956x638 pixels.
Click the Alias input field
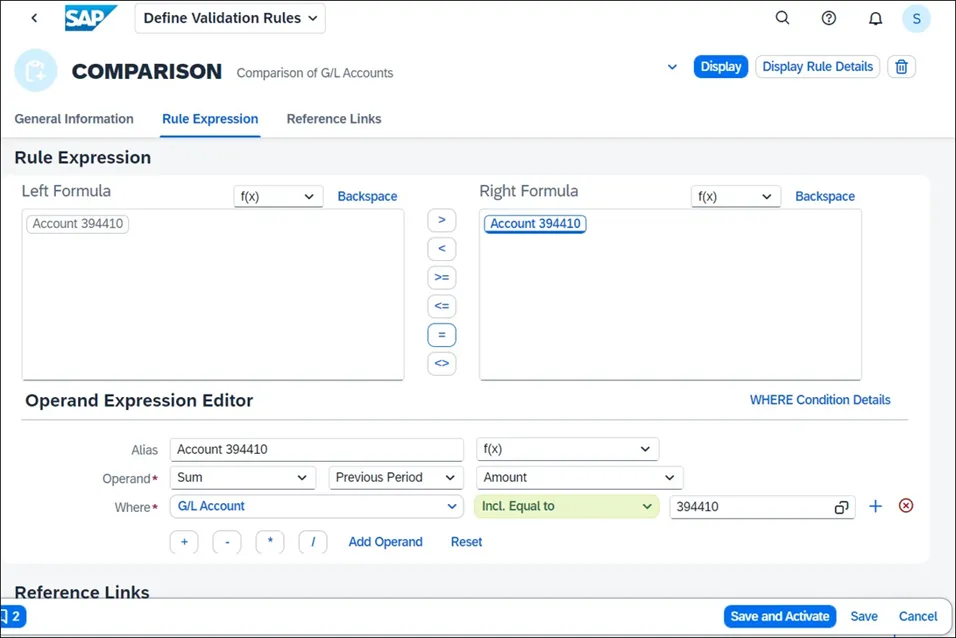pyautogui.click(x=316, y=450)
